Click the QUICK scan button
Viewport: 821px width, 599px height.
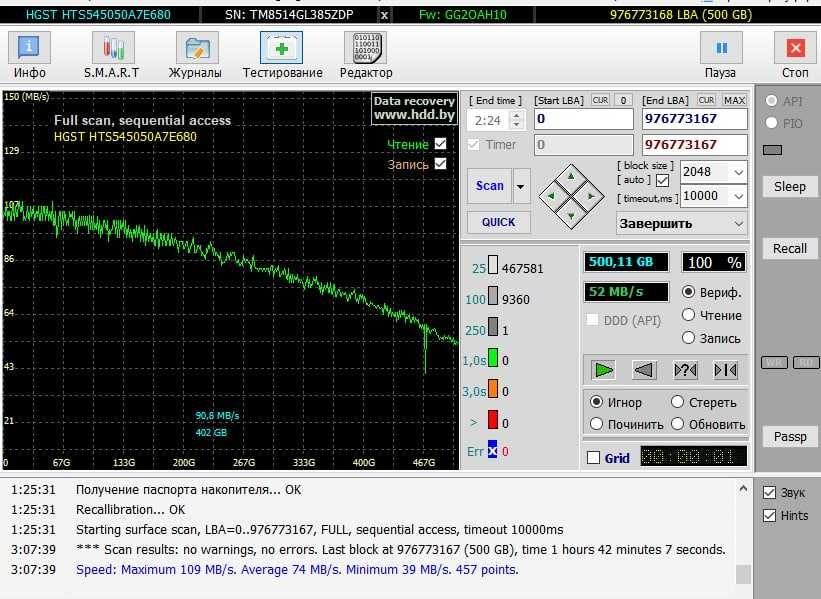click(498, 222)
